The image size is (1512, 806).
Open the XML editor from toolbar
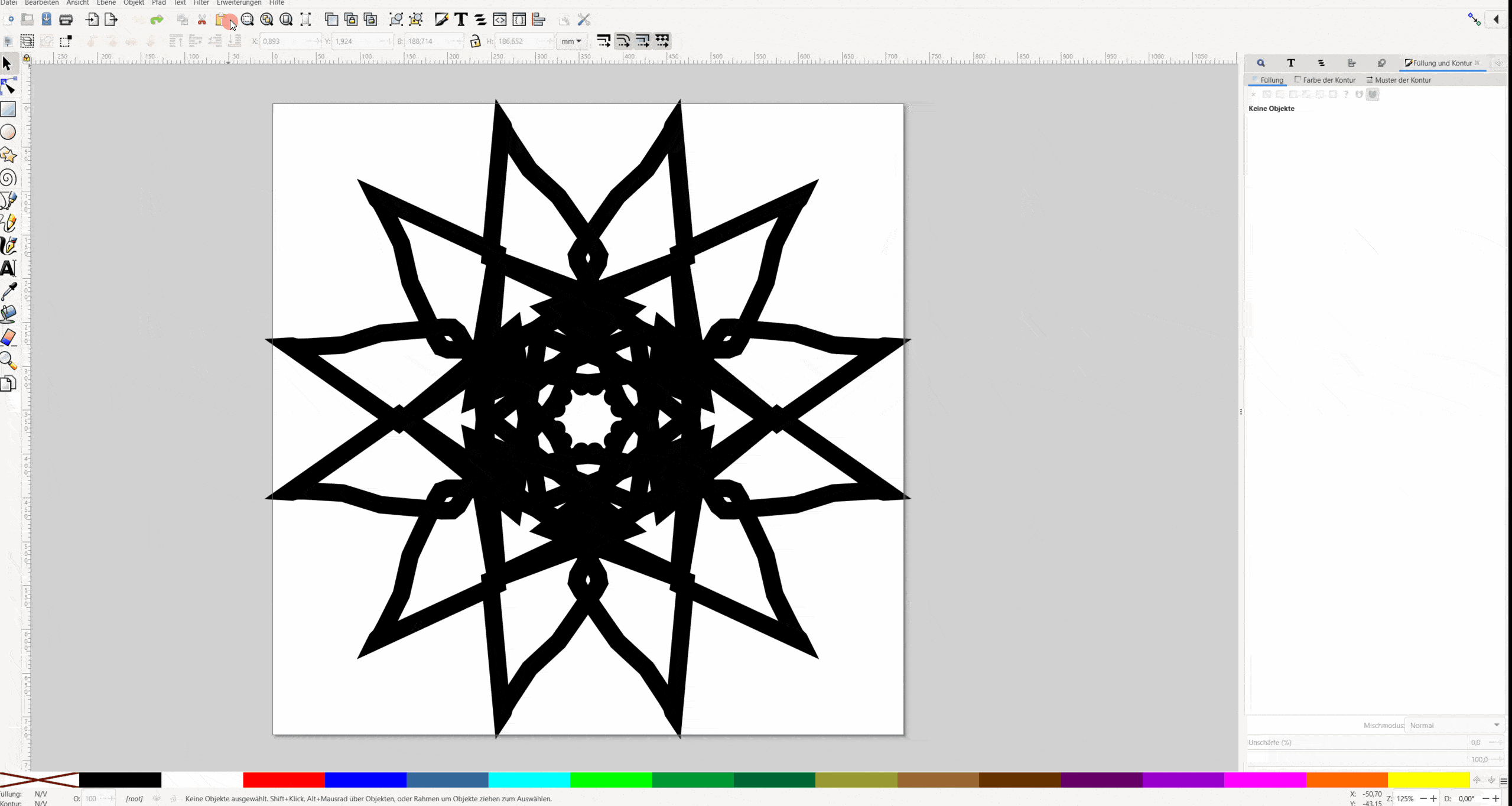pyautogui.click(x=500, y=19)
